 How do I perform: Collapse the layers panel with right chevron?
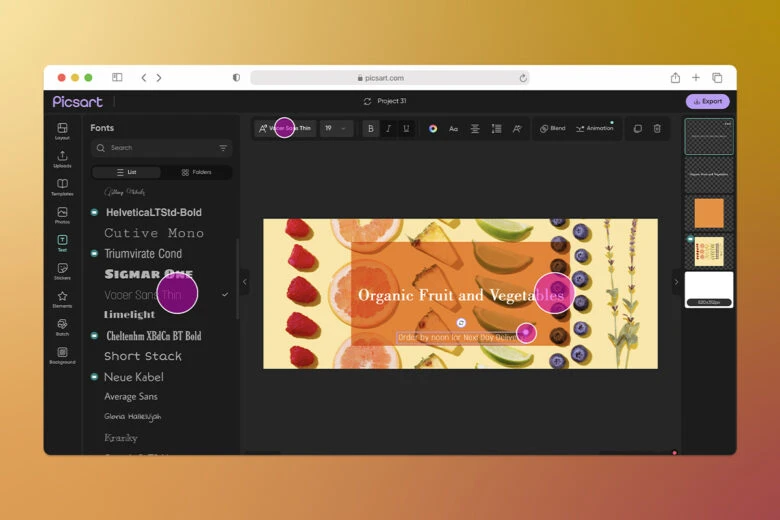click(676, 282)
